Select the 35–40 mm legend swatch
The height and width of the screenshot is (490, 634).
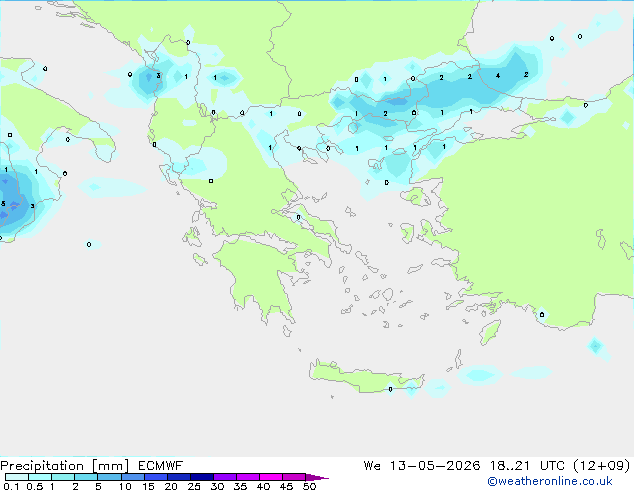click(248, 477)
